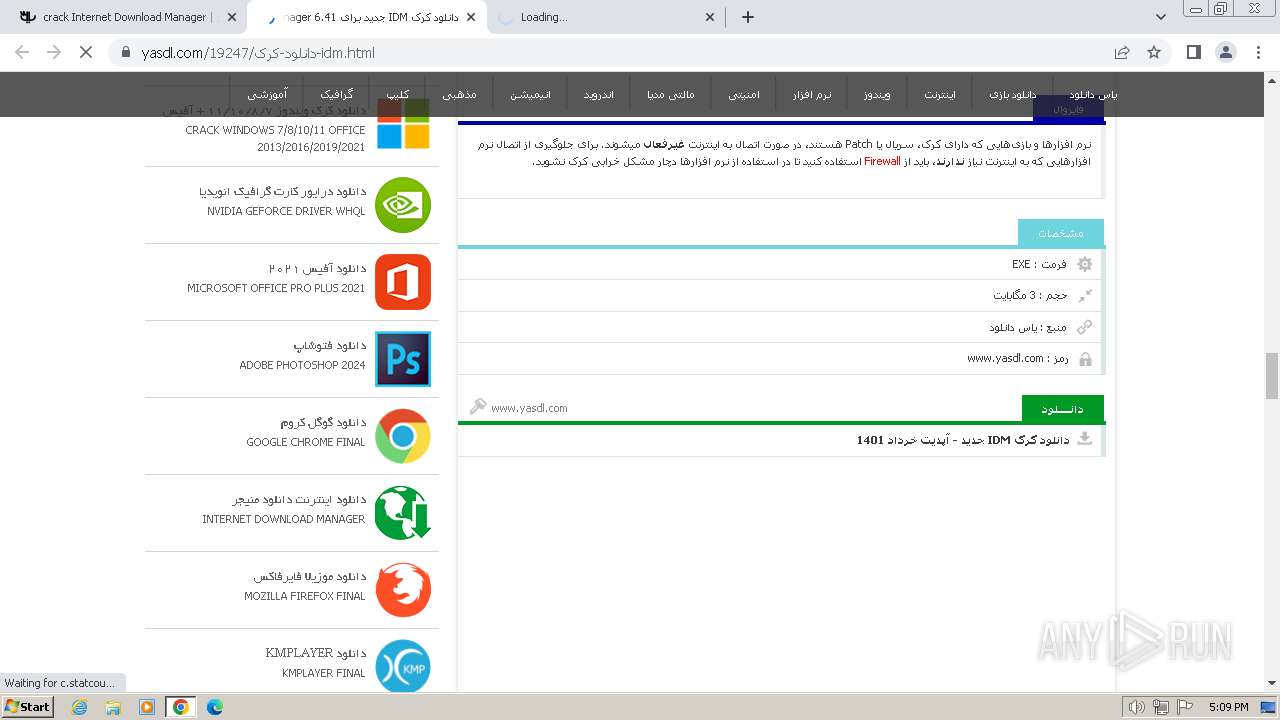Open the tab search dropdown arrow
The image size is (1280, 720).
point(1161,17)
